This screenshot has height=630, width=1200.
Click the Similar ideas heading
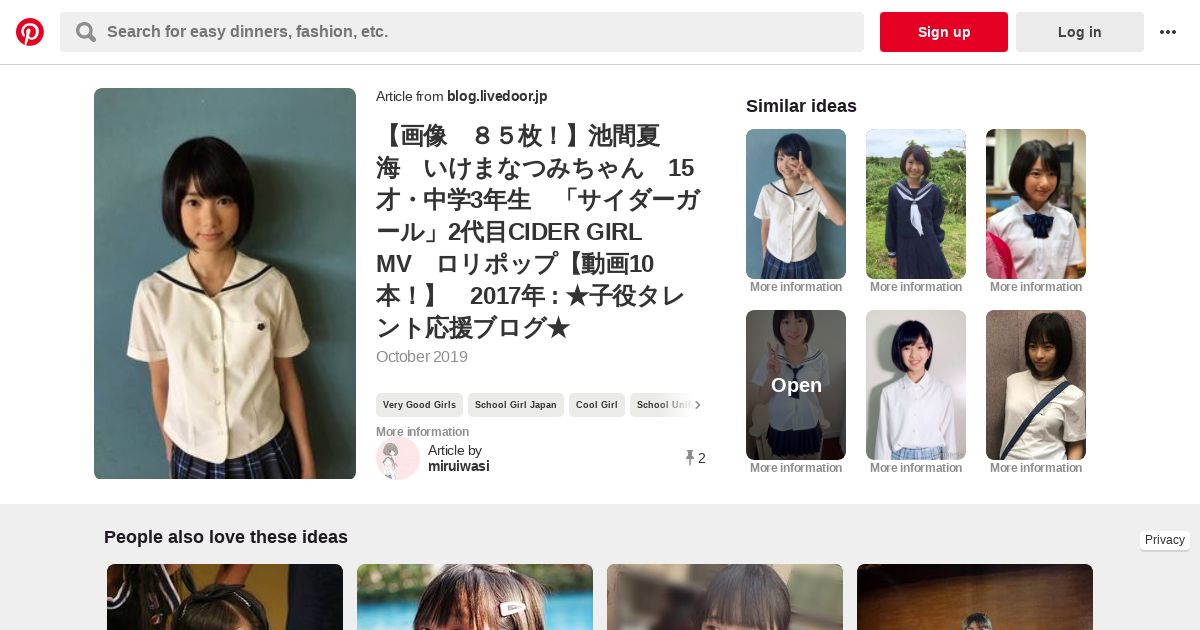[x=801, y=106]
